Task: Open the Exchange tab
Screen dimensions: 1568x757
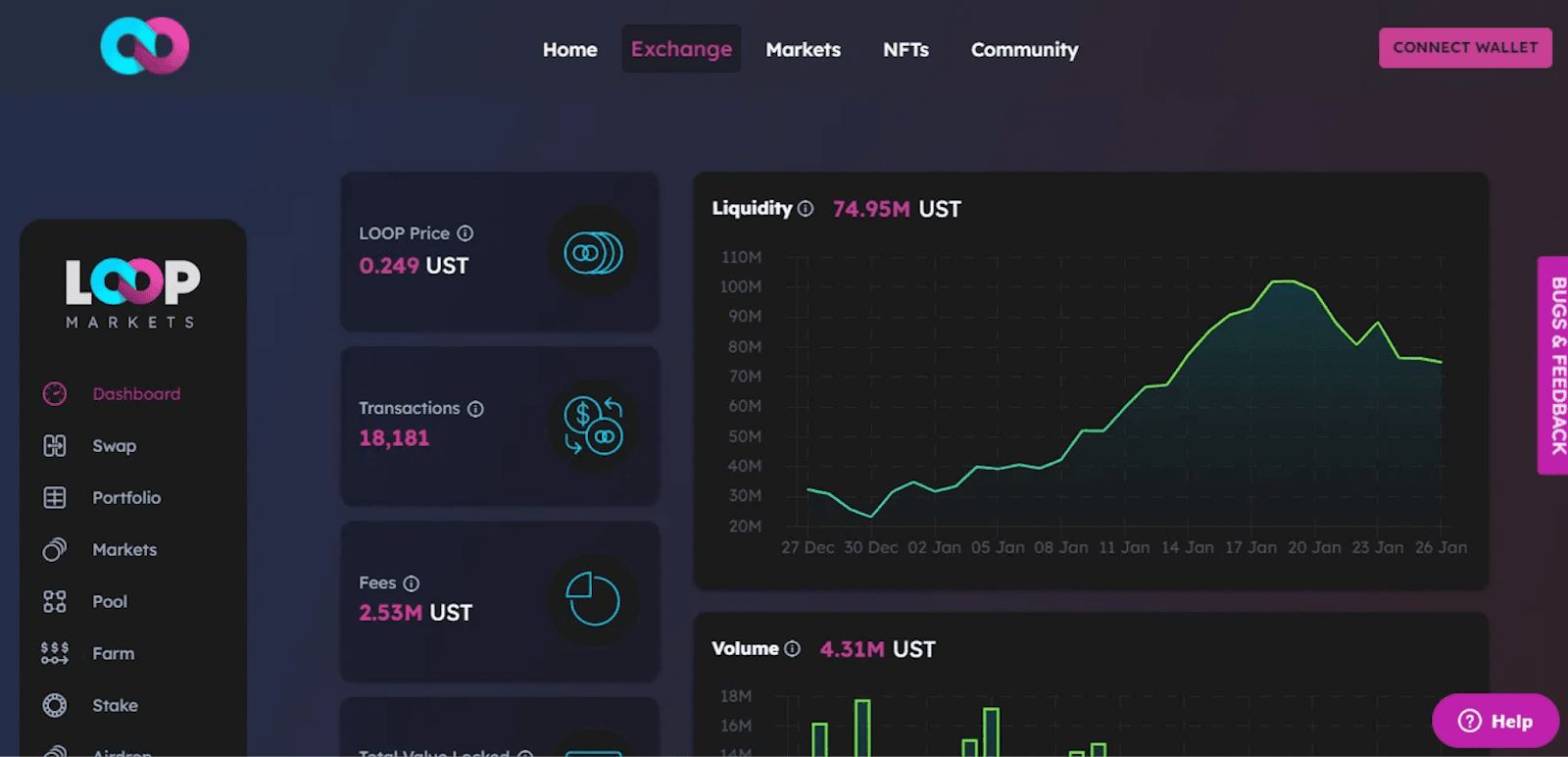Action: tap(681, 49)
